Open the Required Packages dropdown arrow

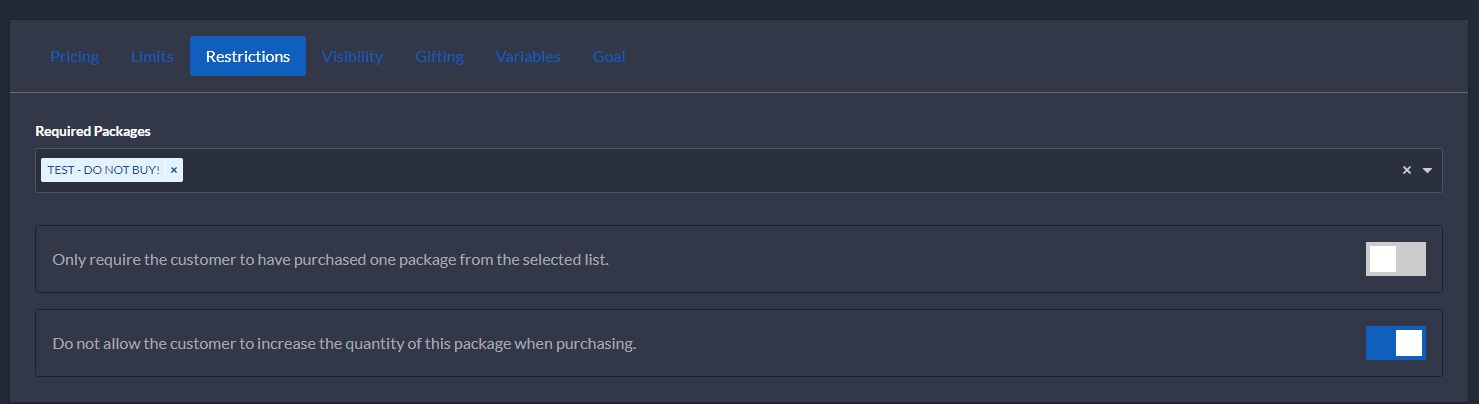click(1427, 170)
